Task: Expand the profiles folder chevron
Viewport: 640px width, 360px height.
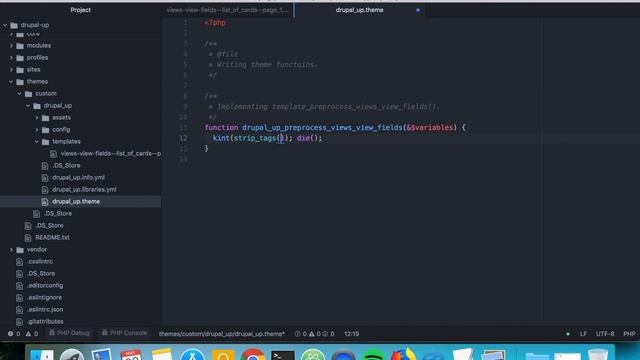Action: click(11, 58)
